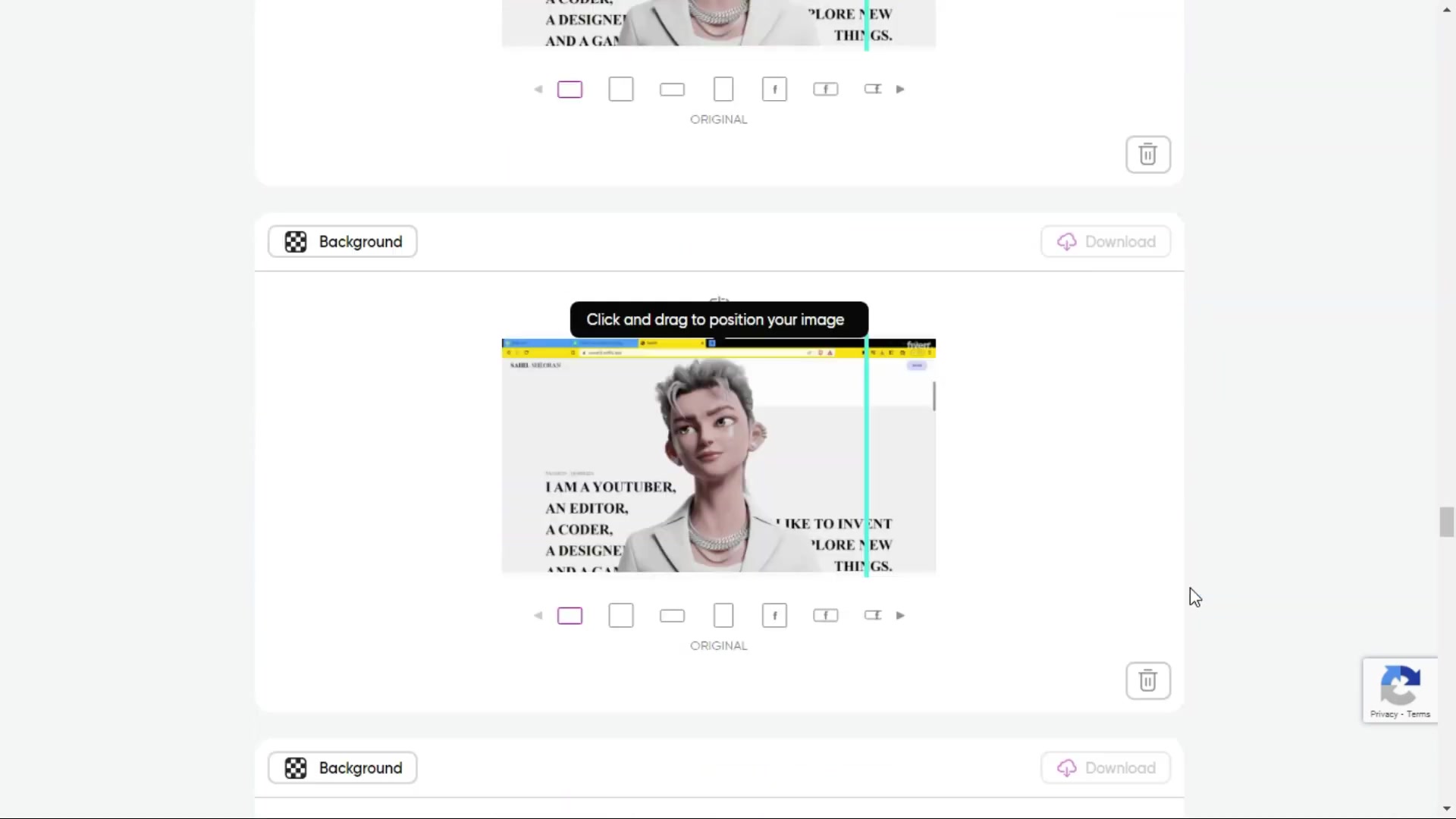Select the last Facebook cover preset in the top strip
1456x819 pixels.
pyautogui.click(x=873, y=89)
